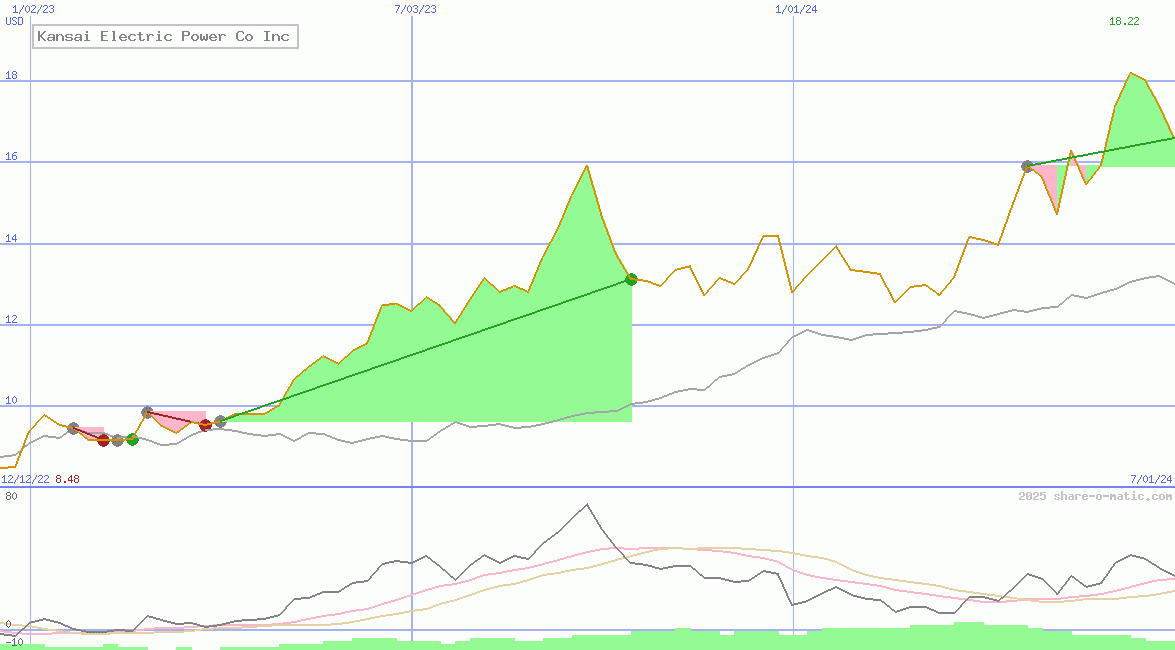Image resolution: width=1175 pixels, height=650 pixels.
Task: Select gray marker starting the 2024 green trendline
Action: coord(1027,166)
